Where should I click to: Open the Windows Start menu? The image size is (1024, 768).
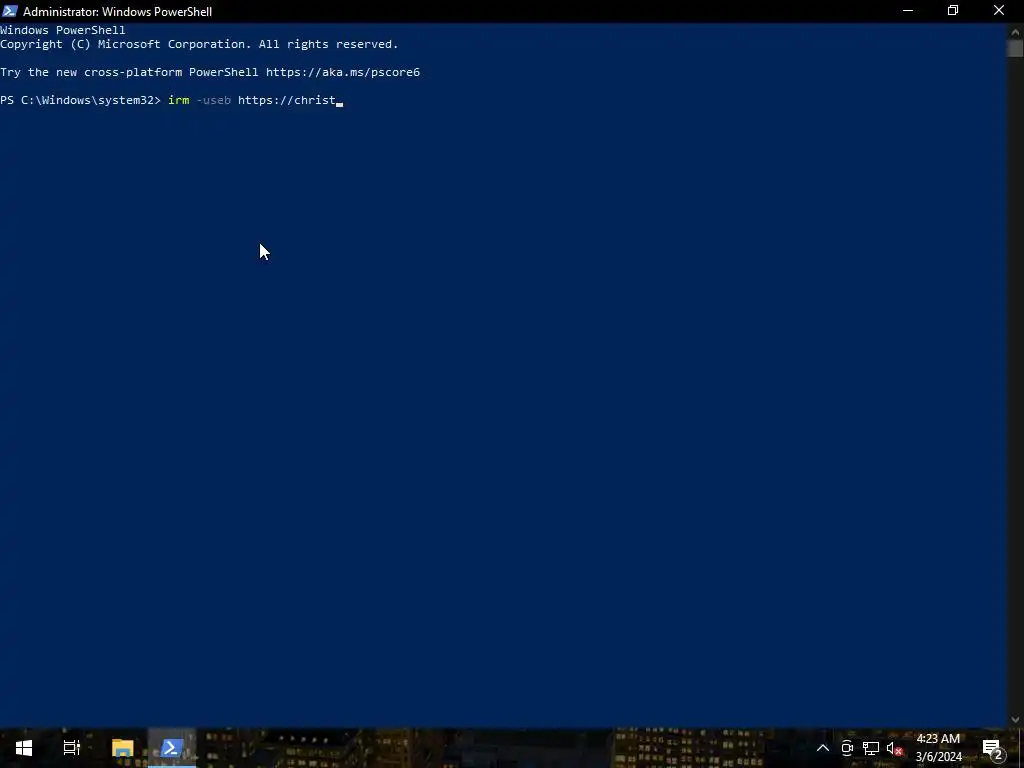[x=24, y=748]
